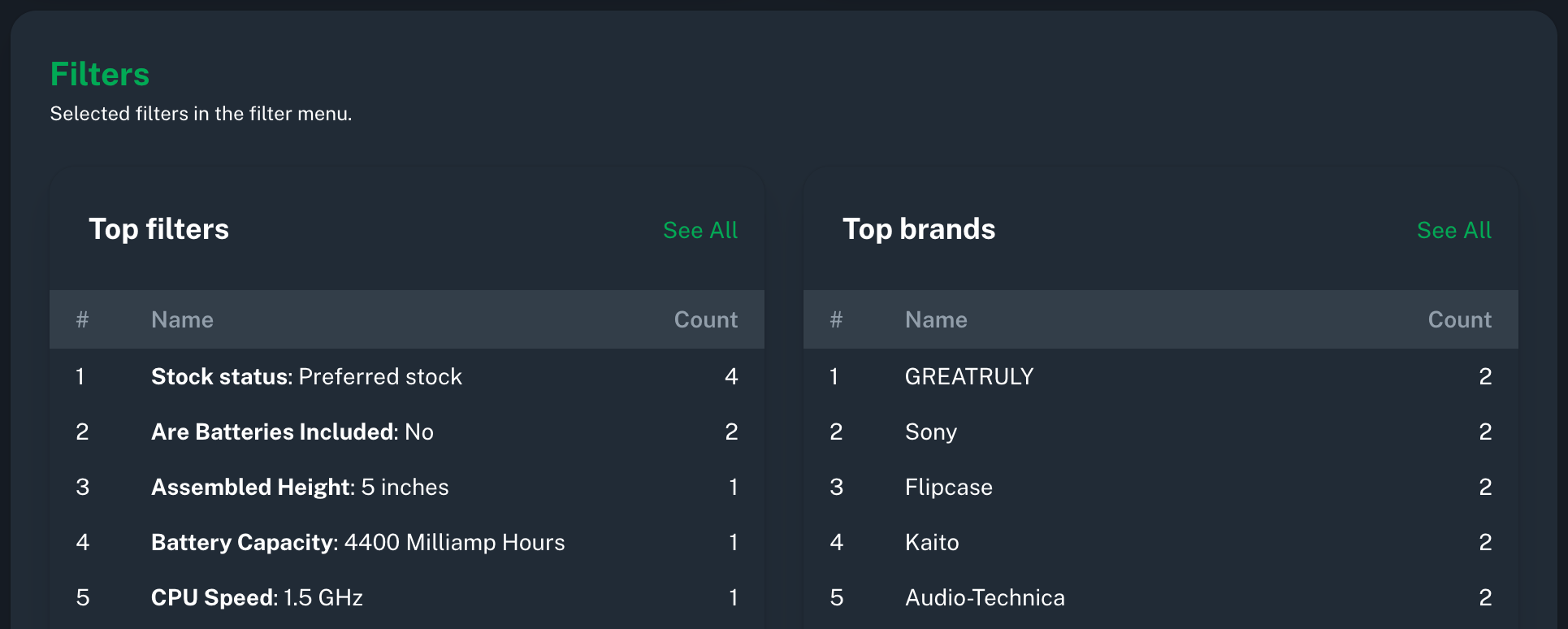Viewport: 1568px width, 629px height.
Task: Open See All link for Top filters
Action: tap(700, 231)
